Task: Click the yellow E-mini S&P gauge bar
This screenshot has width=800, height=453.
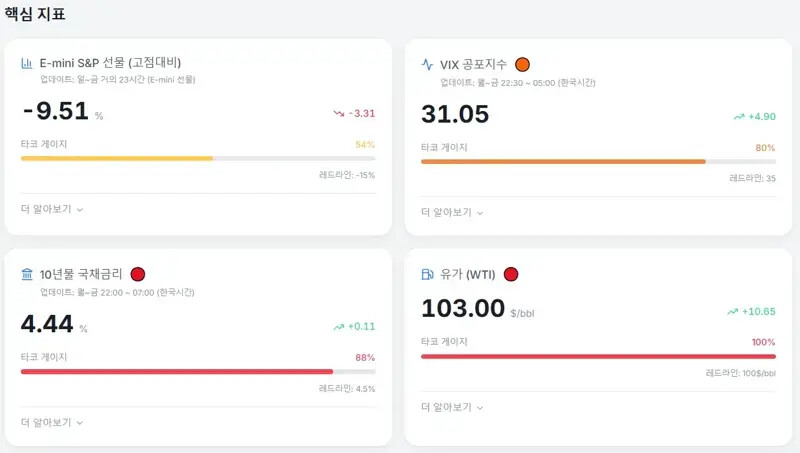Action: coord(117,158)
